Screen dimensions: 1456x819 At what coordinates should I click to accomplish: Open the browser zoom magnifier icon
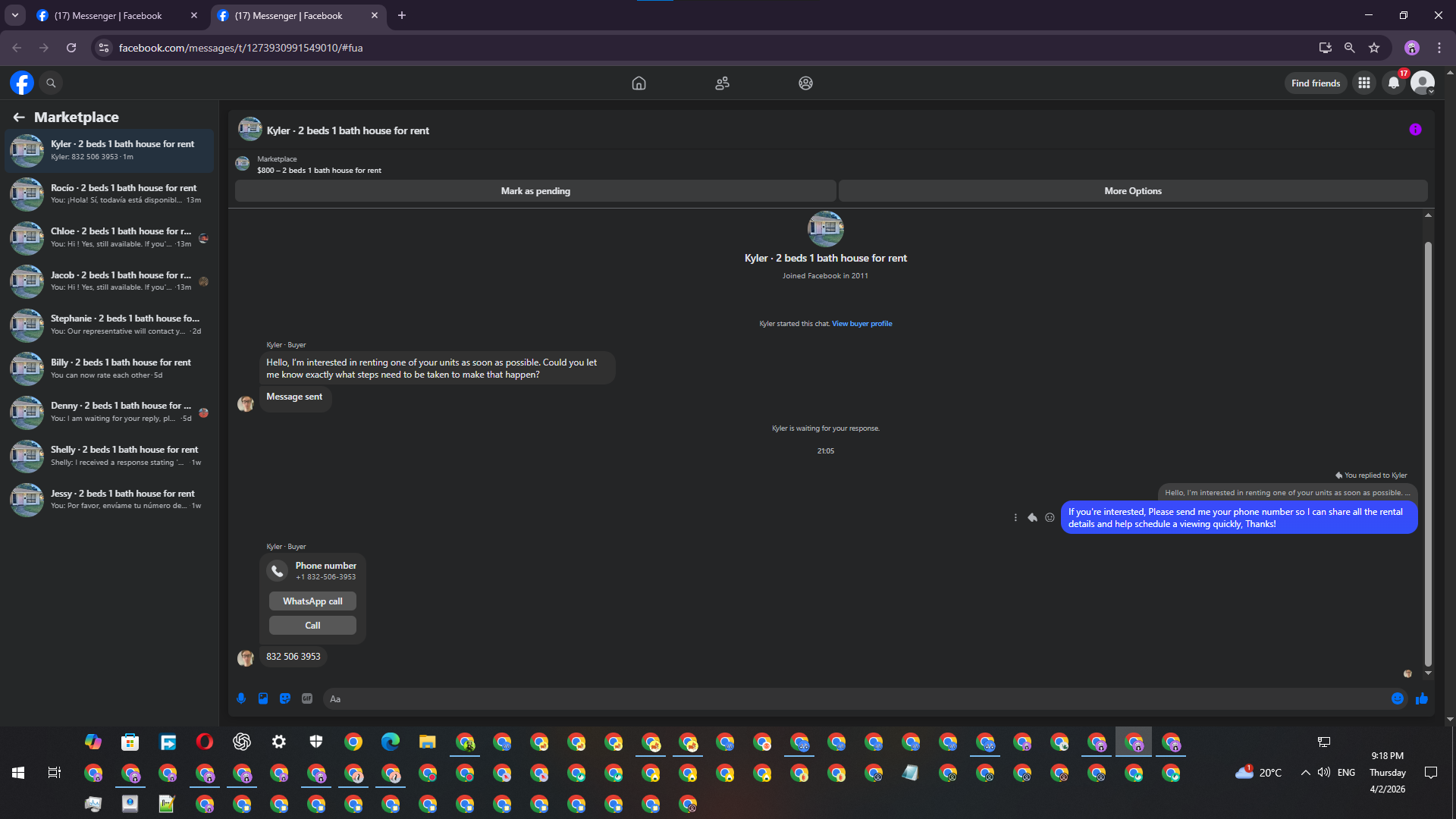(1350, 48)
